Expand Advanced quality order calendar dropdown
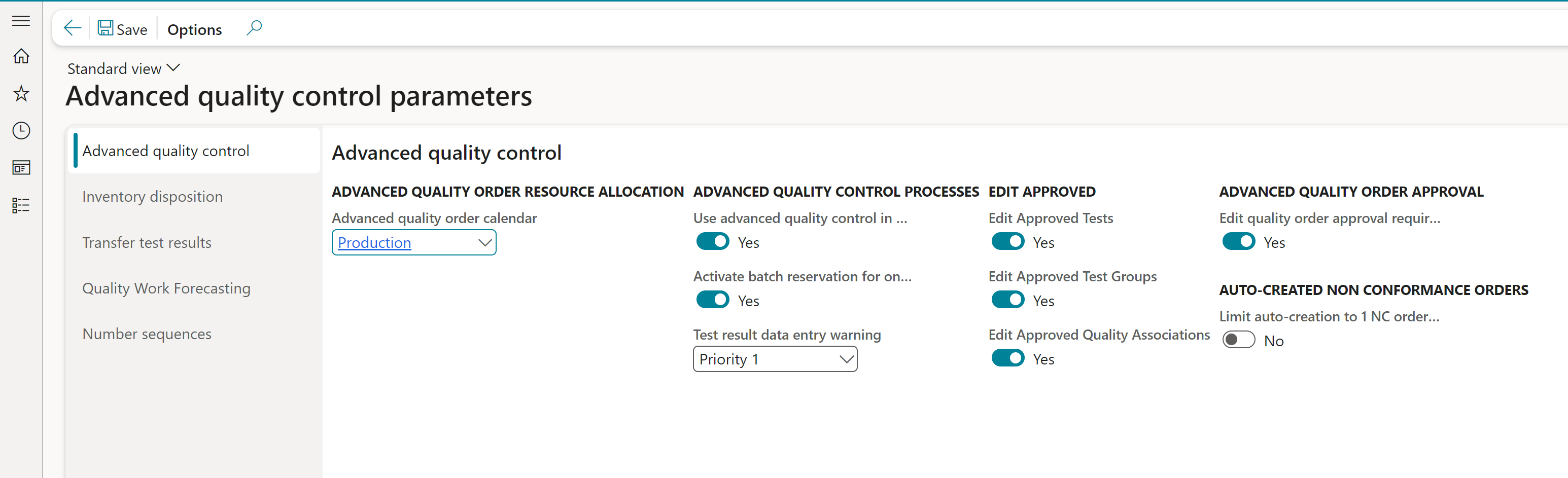This screenshot has width=1568, height=478. coord(484,243)
